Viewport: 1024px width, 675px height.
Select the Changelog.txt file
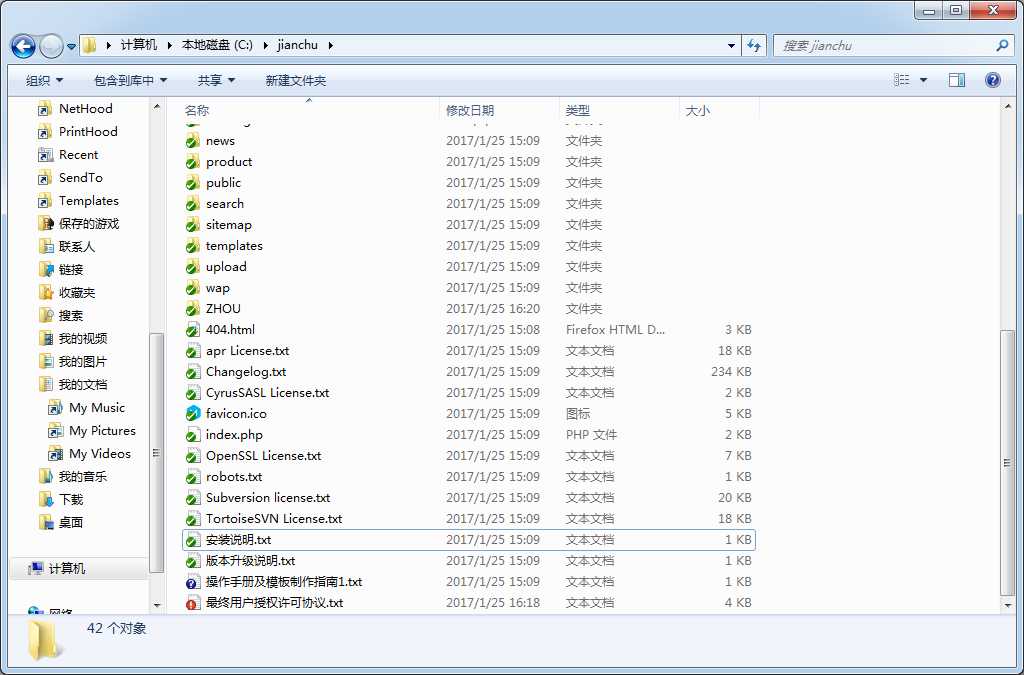(246, 371)
